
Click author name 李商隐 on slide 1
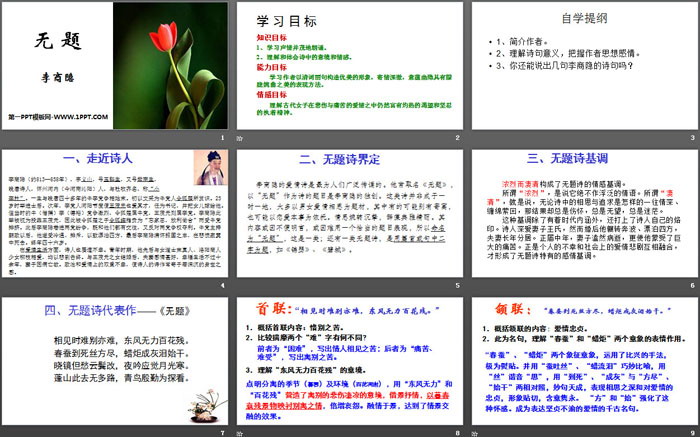pyautogui.click(x=58, y=78)
